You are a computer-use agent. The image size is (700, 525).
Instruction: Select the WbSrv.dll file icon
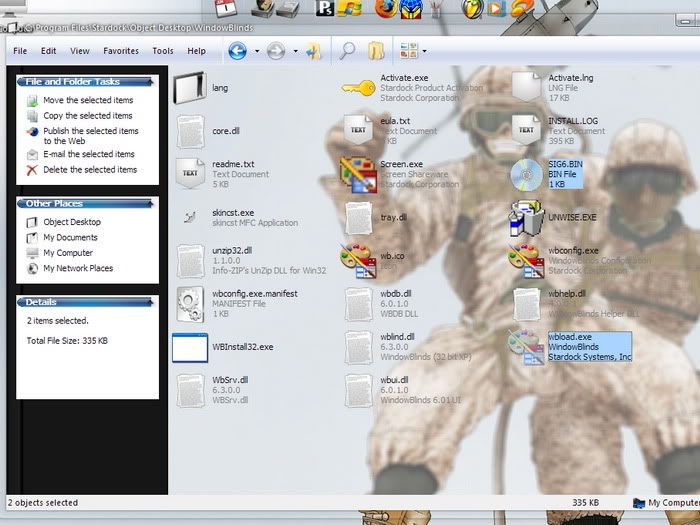[x=191, y=391]
